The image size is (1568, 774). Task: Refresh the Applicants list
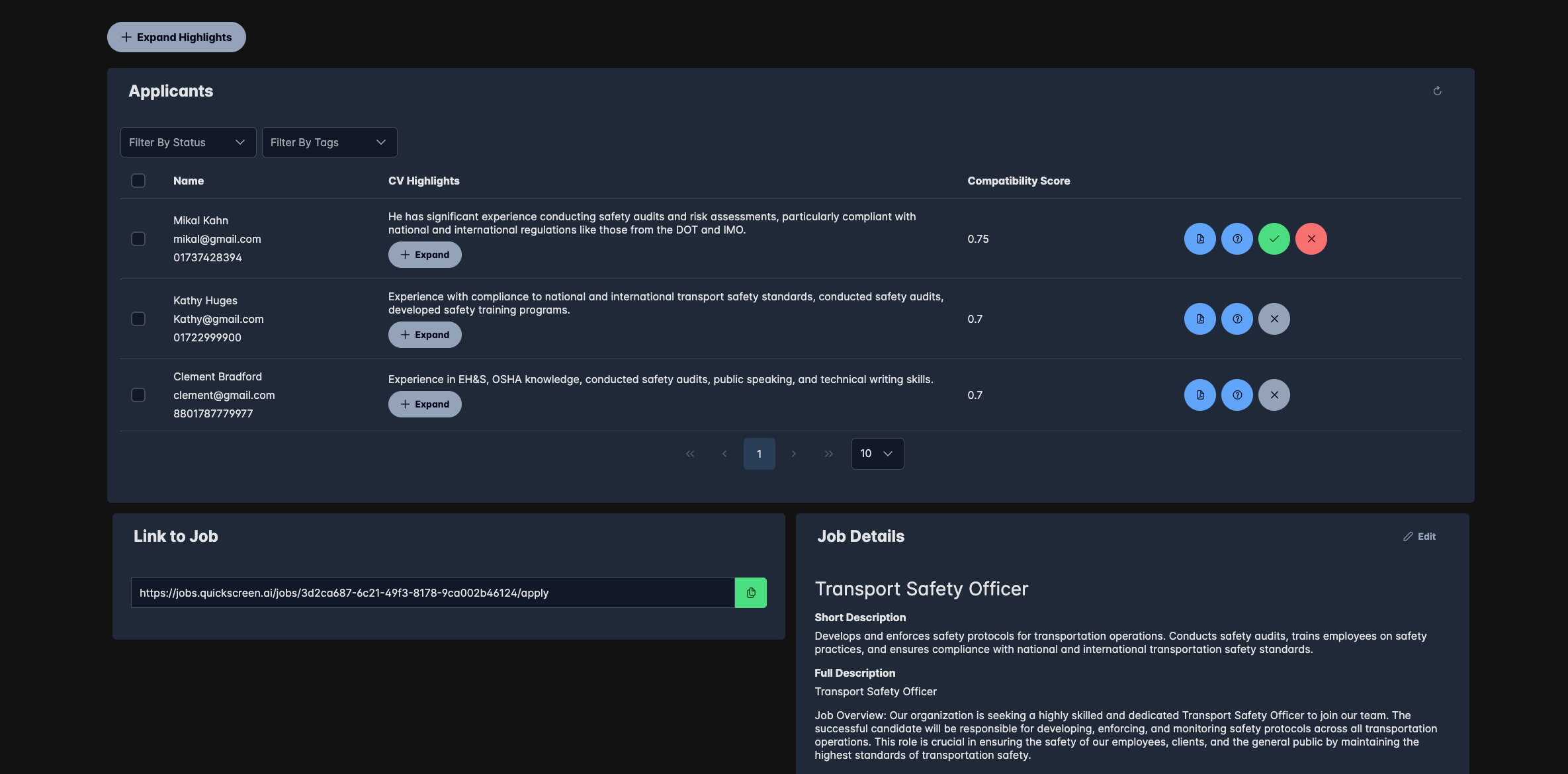(1437, 91)
